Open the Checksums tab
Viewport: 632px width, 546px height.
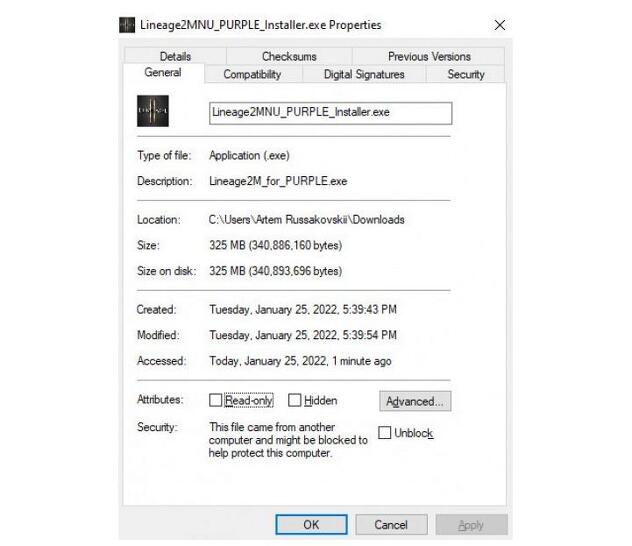[x=289, y=57]
